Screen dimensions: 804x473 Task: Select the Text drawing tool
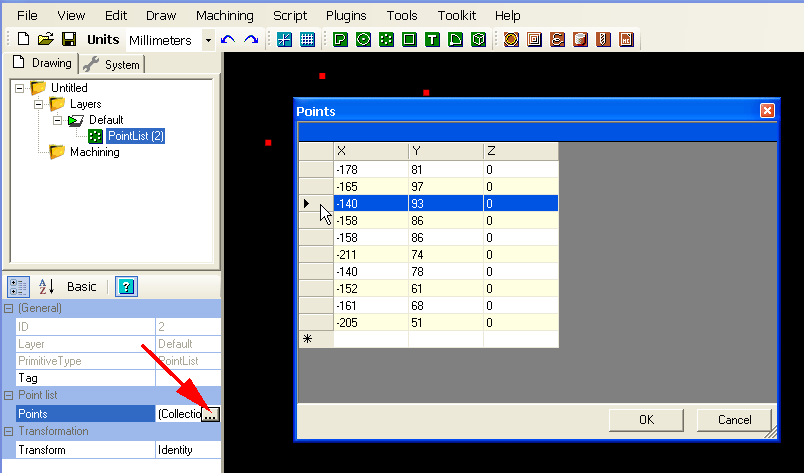tap(432, 40)
